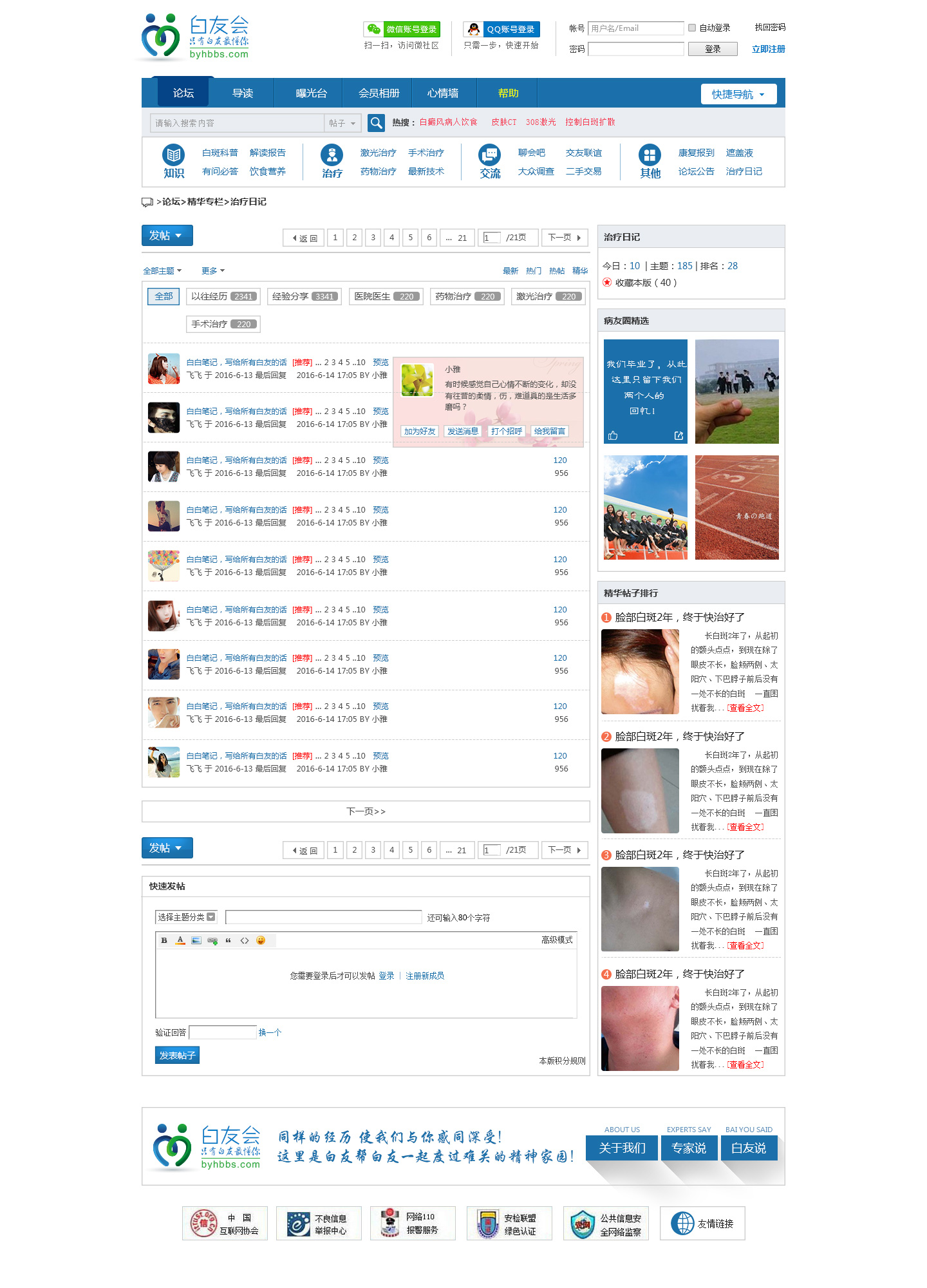
Task: Open 高级模式 in the editor
Action: pos(557,940)
